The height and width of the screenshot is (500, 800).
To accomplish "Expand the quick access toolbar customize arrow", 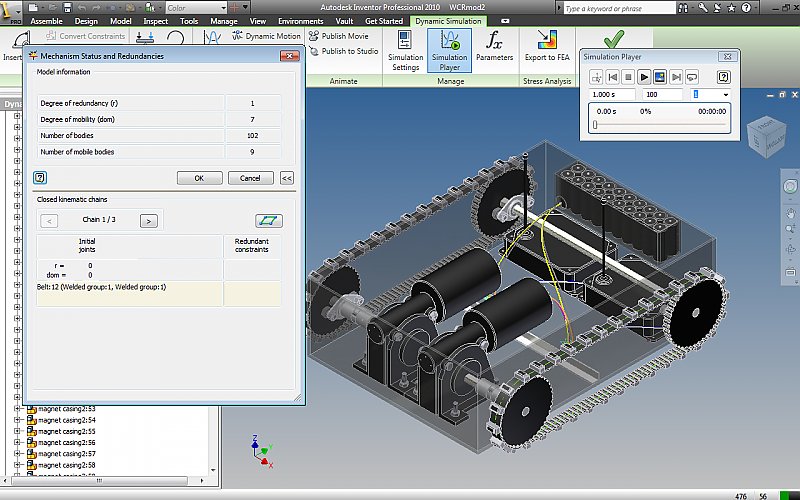I will tap(245, 7).
